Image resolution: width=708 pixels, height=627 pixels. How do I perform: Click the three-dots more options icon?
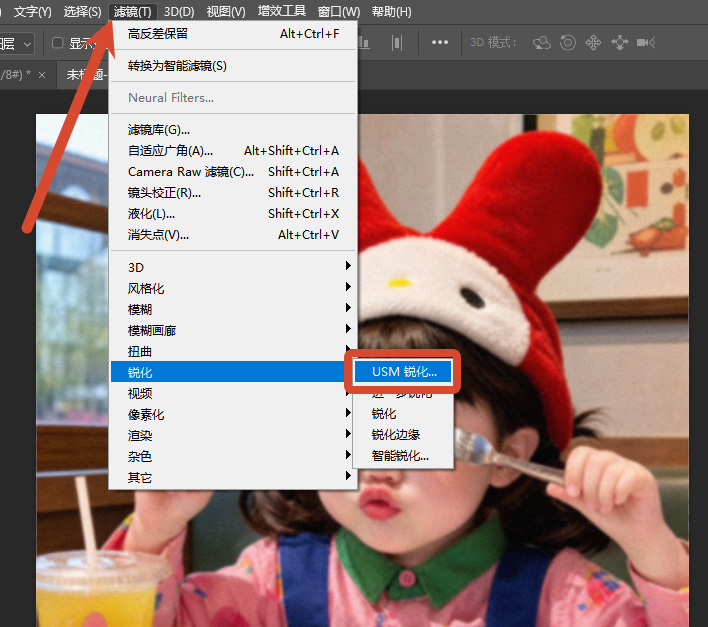440,42
